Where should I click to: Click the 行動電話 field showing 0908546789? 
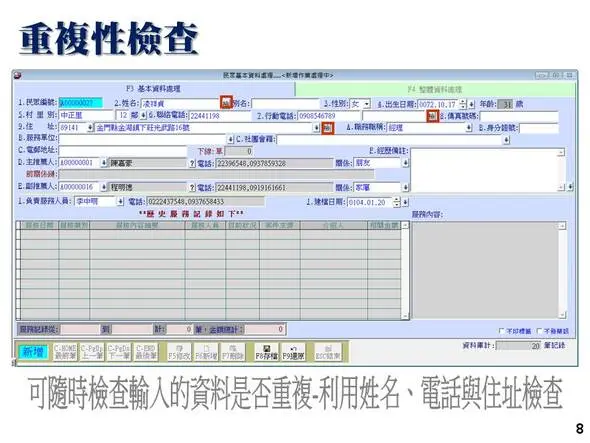pyautogui.click(x=329, y=116)
